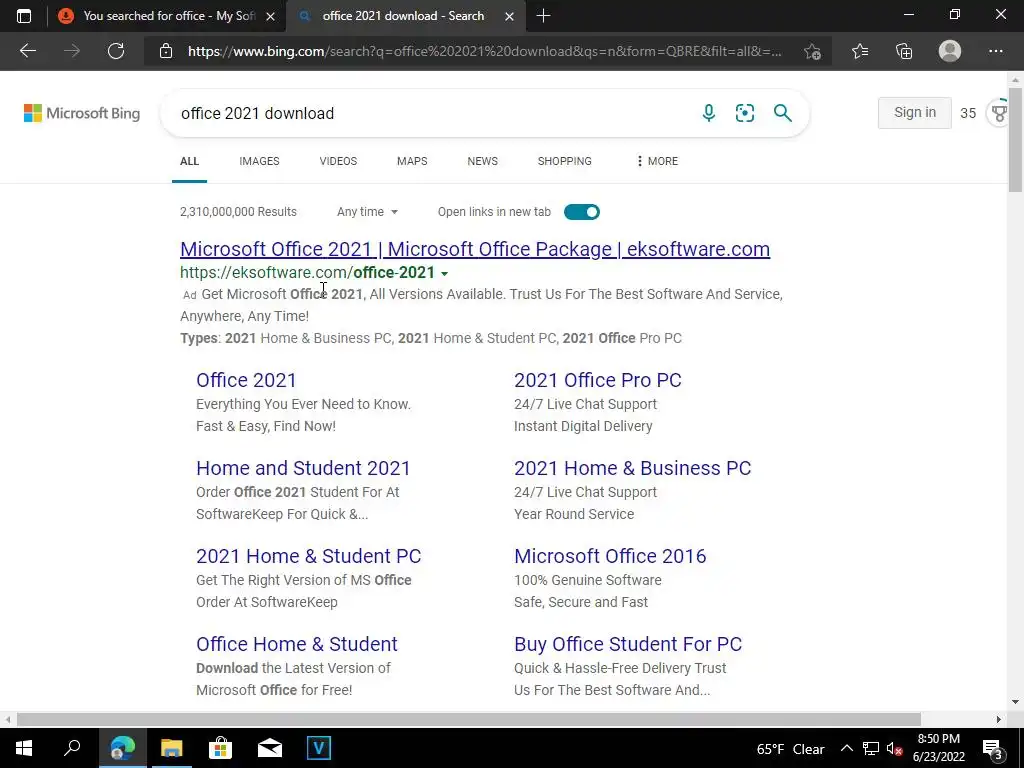Close the 'office 2021 download' tab
Viewport: 1024px width, 768px height.
[x=509, y=16]
